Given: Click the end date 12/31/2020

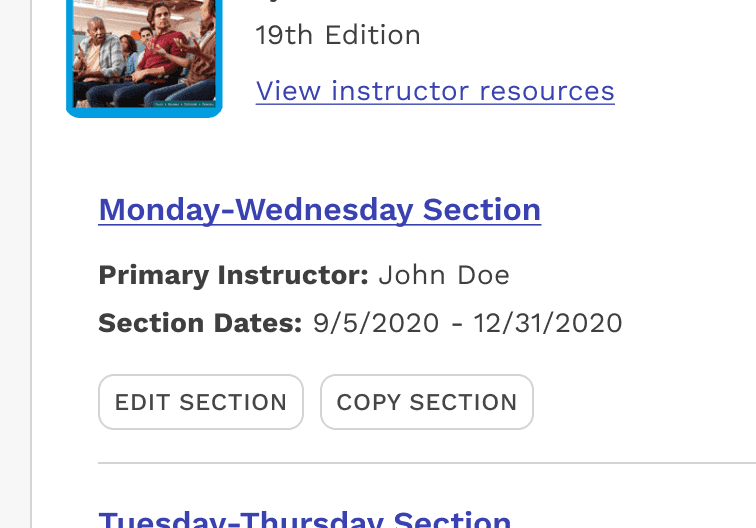Looking at the screenshot, I should tap(548, 323).
